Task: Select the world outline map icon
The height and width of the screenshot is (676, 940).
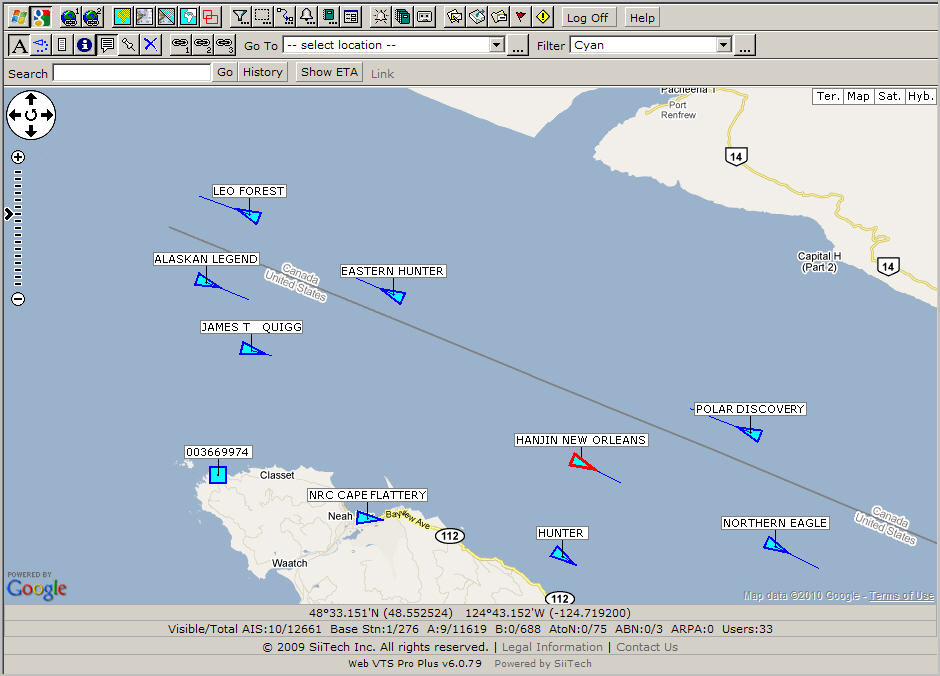Action: tap(188, 17)
